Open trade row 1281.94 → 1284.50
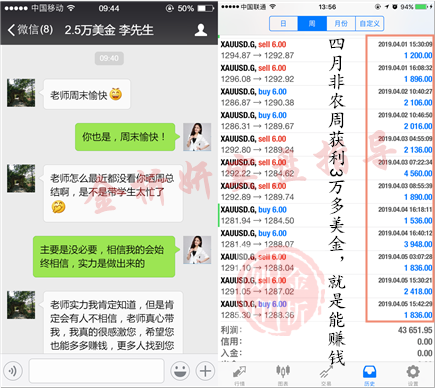This screenshot has height=388, width=435. pos(326,215)
